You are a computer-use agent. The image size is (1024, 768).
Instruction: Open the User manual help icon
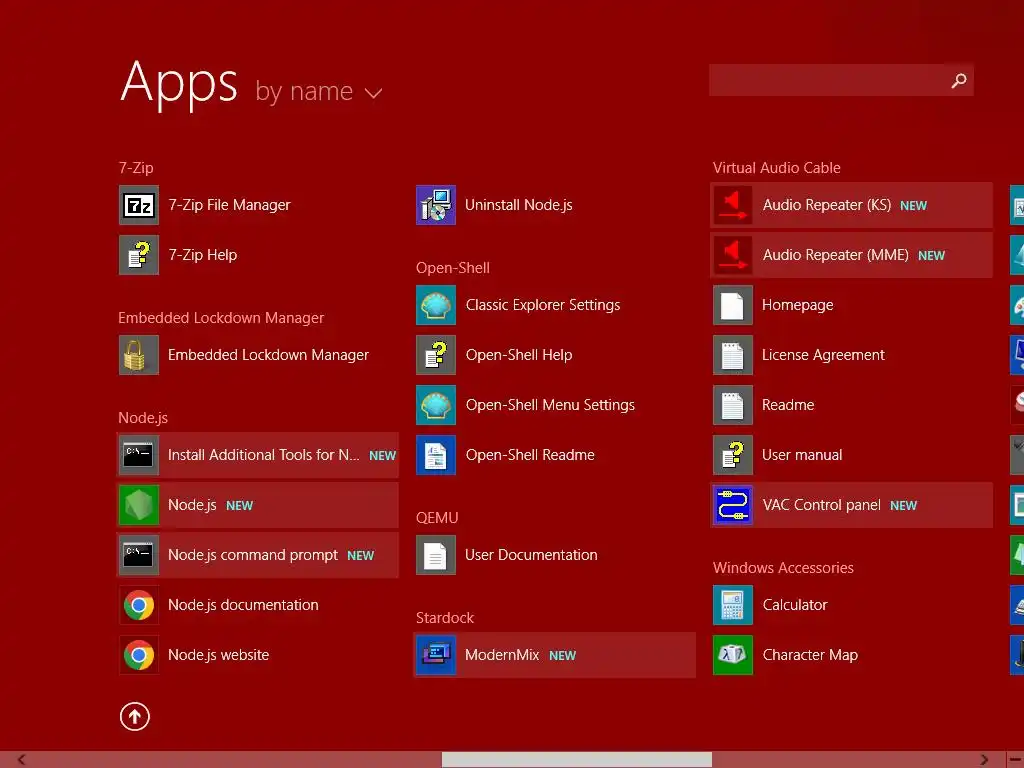[733, 455]
